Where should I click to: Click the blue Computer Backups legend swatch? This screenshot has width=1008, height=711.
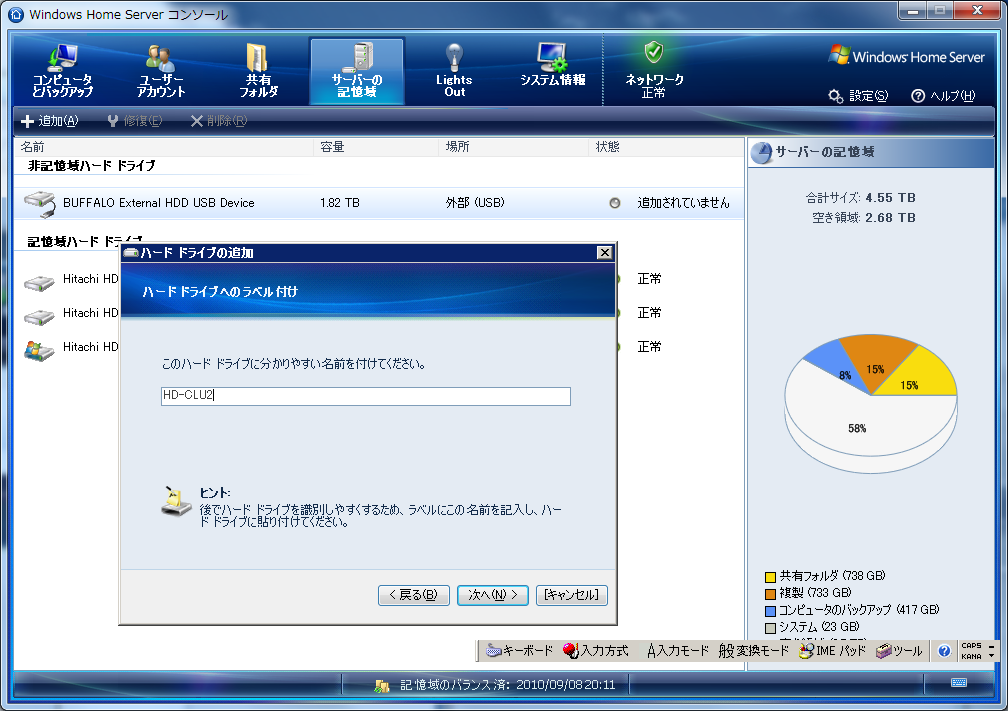770,611
